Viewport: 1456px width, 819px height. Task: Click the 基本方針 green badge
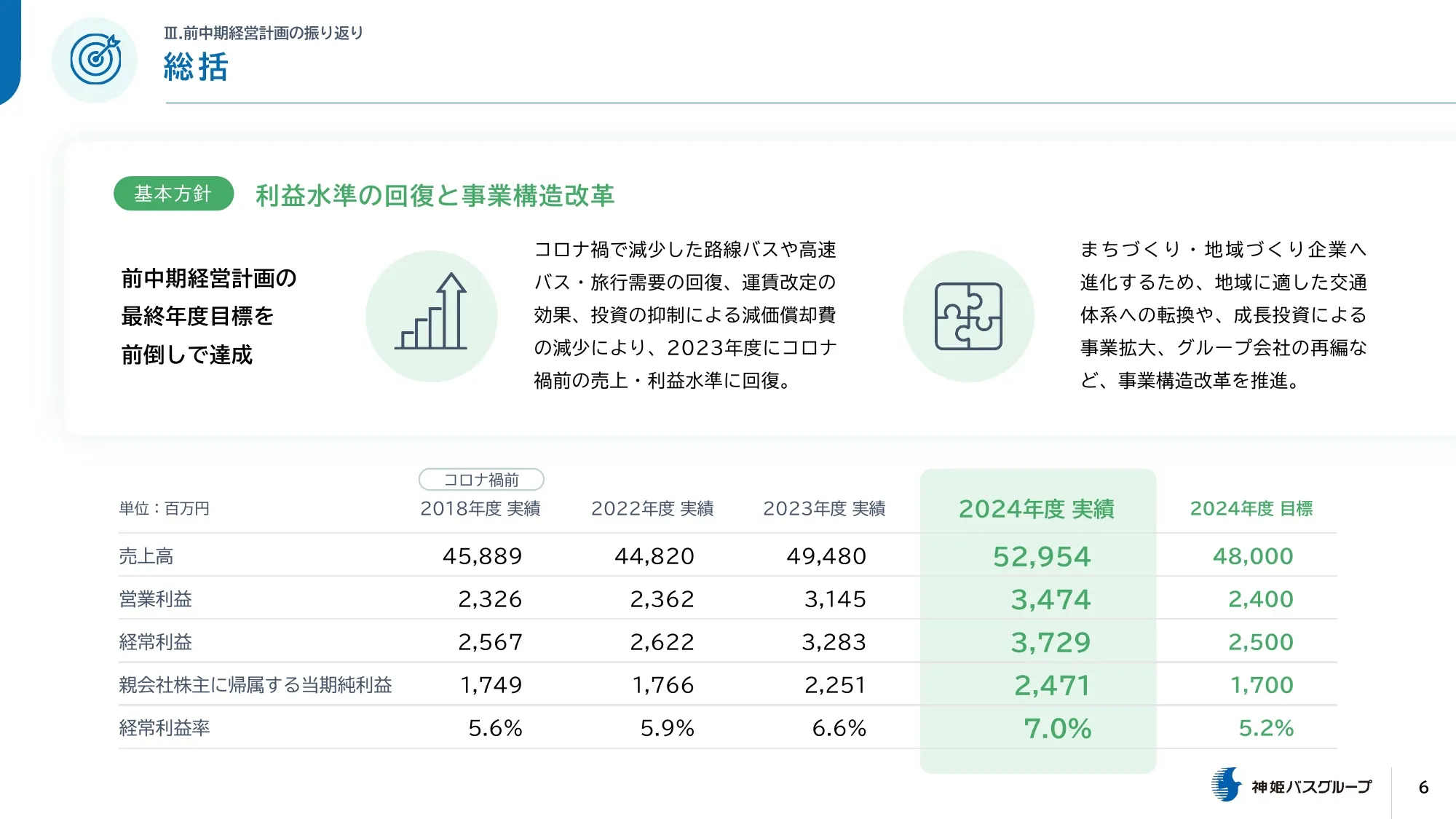tap(173, 194)
